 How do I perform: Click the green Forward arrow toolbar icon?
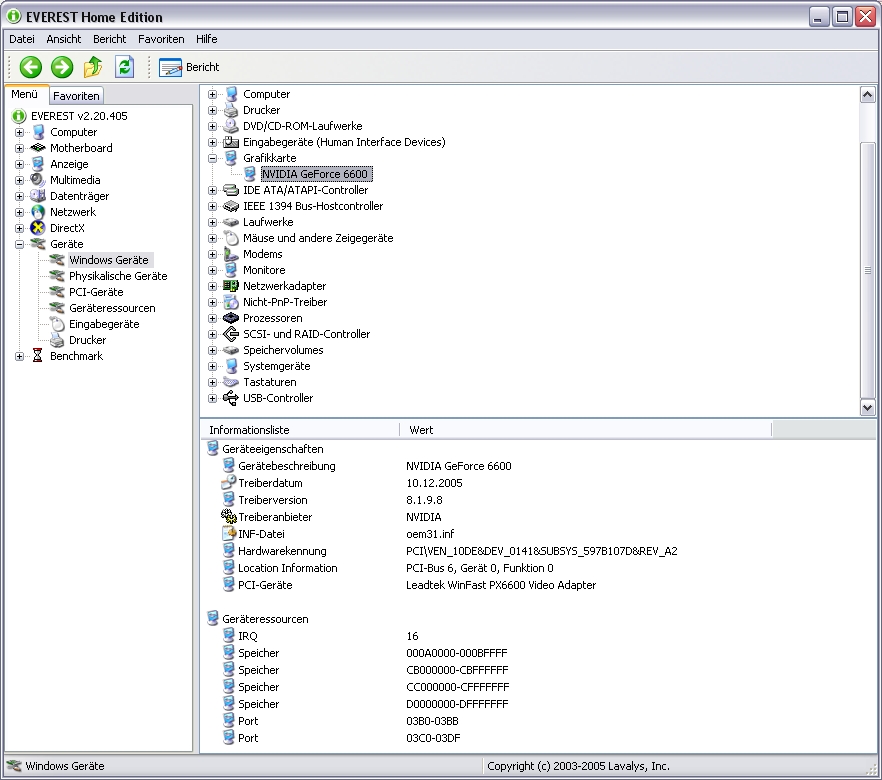click(x=62, y=67)
